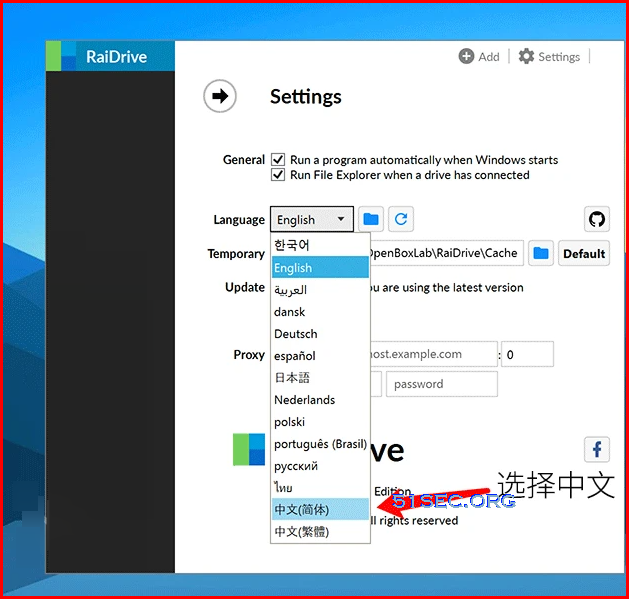Open Settings via the gear icon
Screen dimensions: 629x599
[526, 56]
